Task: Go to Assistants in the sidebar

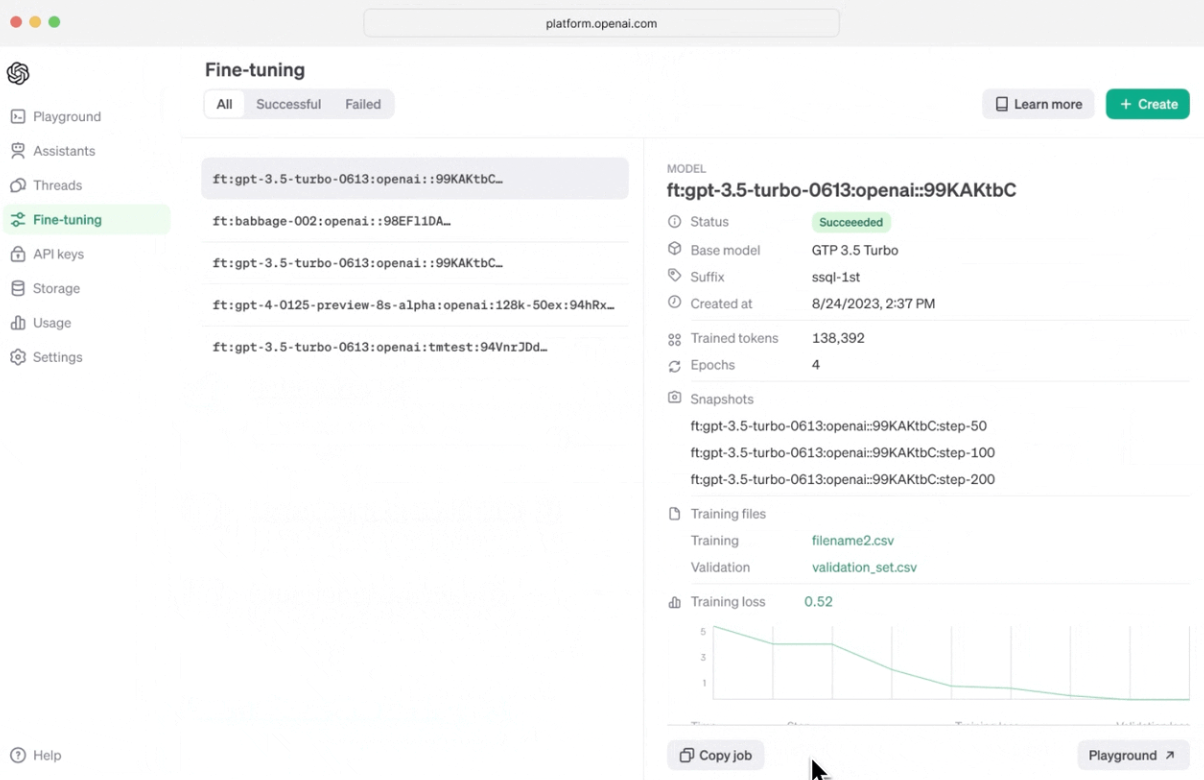Action: tap(63, 151)
